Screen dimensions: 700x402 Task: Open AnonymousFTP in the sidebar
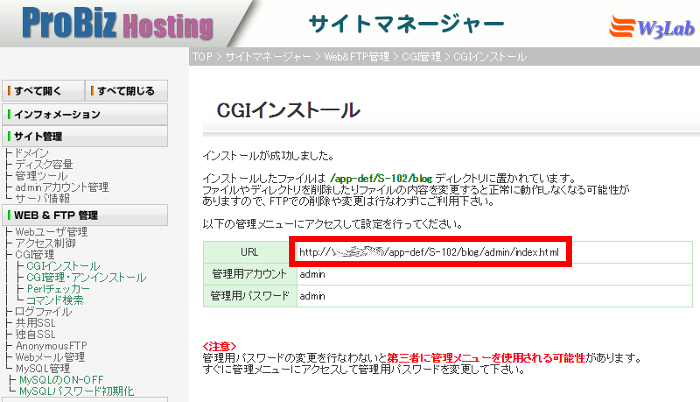click(52, 346)
